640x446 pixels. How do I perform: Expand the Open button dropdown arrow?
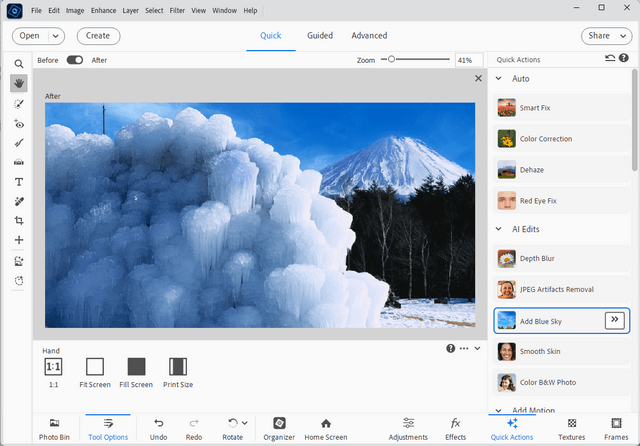pyautogui.click(x=54, y=36)
